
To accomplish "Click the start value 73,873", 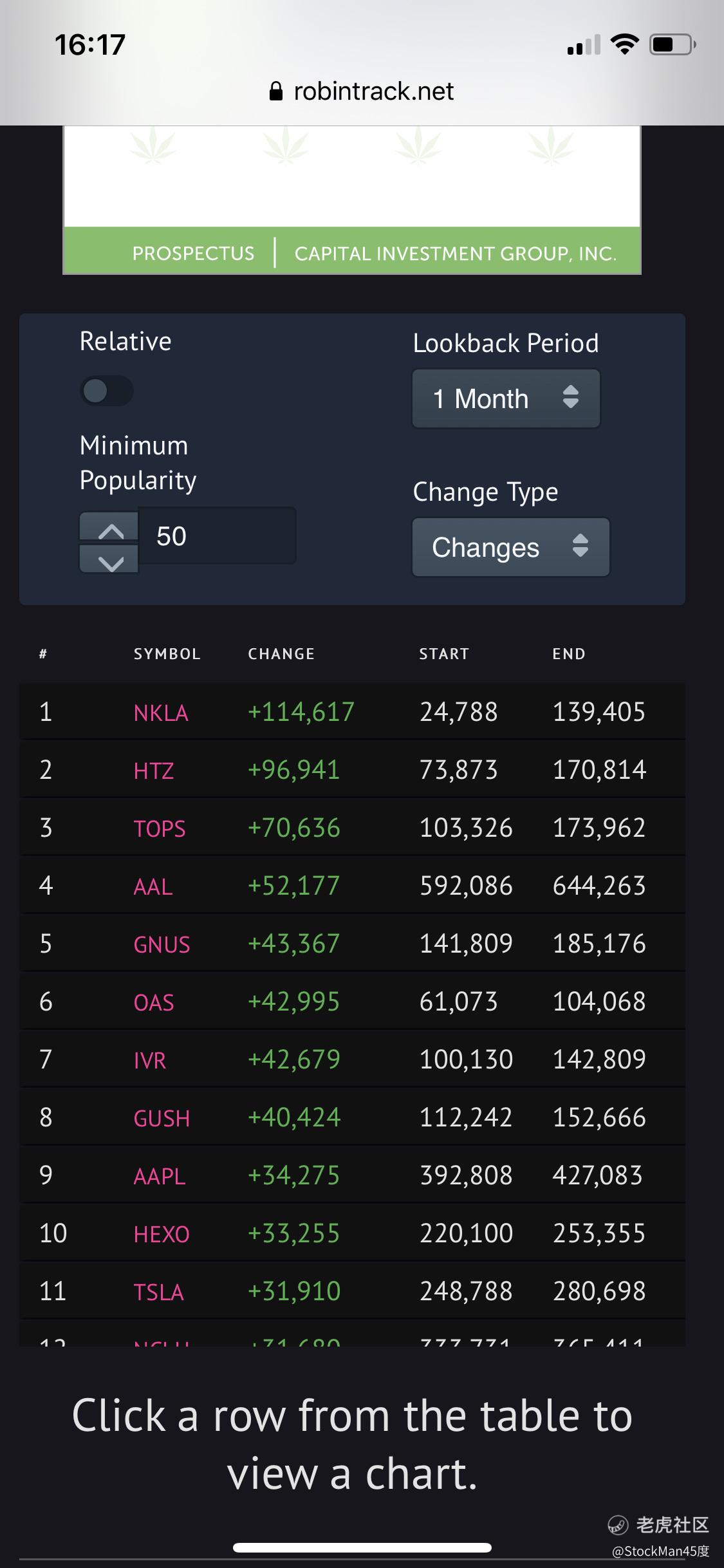I will [459, 770].
